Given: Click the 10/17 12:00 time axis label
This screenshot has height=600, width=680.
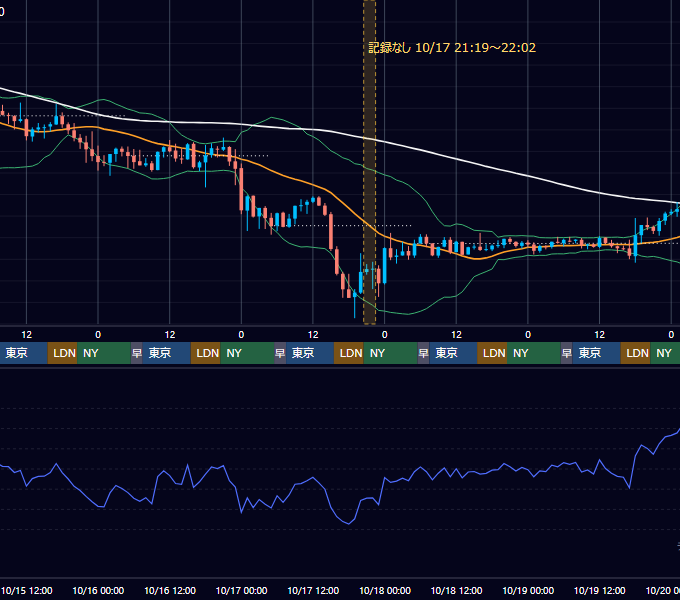Looking at the screenshot, I should point(313,590).
